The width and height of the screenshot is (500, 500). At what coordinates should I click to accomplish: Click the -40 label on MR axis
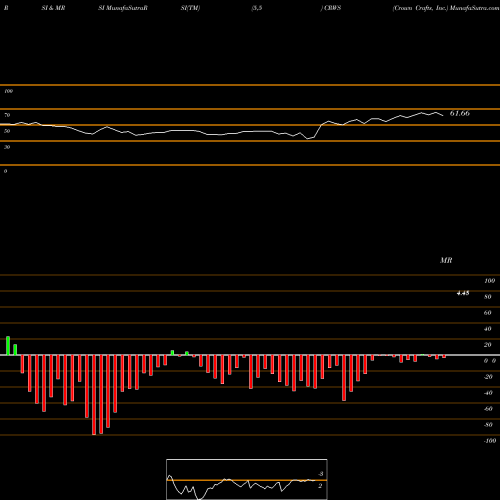pyautogui.click(x=488, y=393)
